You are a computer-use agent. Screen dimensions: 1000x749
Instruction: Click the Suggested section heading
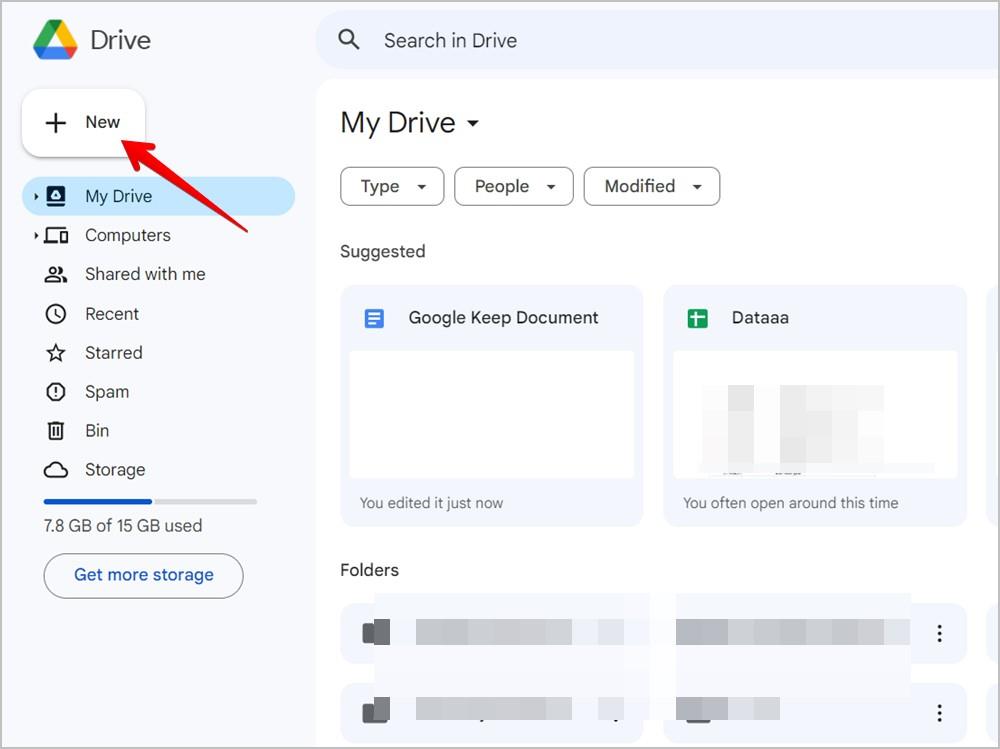pyautogui.click(x=383, y=251)
